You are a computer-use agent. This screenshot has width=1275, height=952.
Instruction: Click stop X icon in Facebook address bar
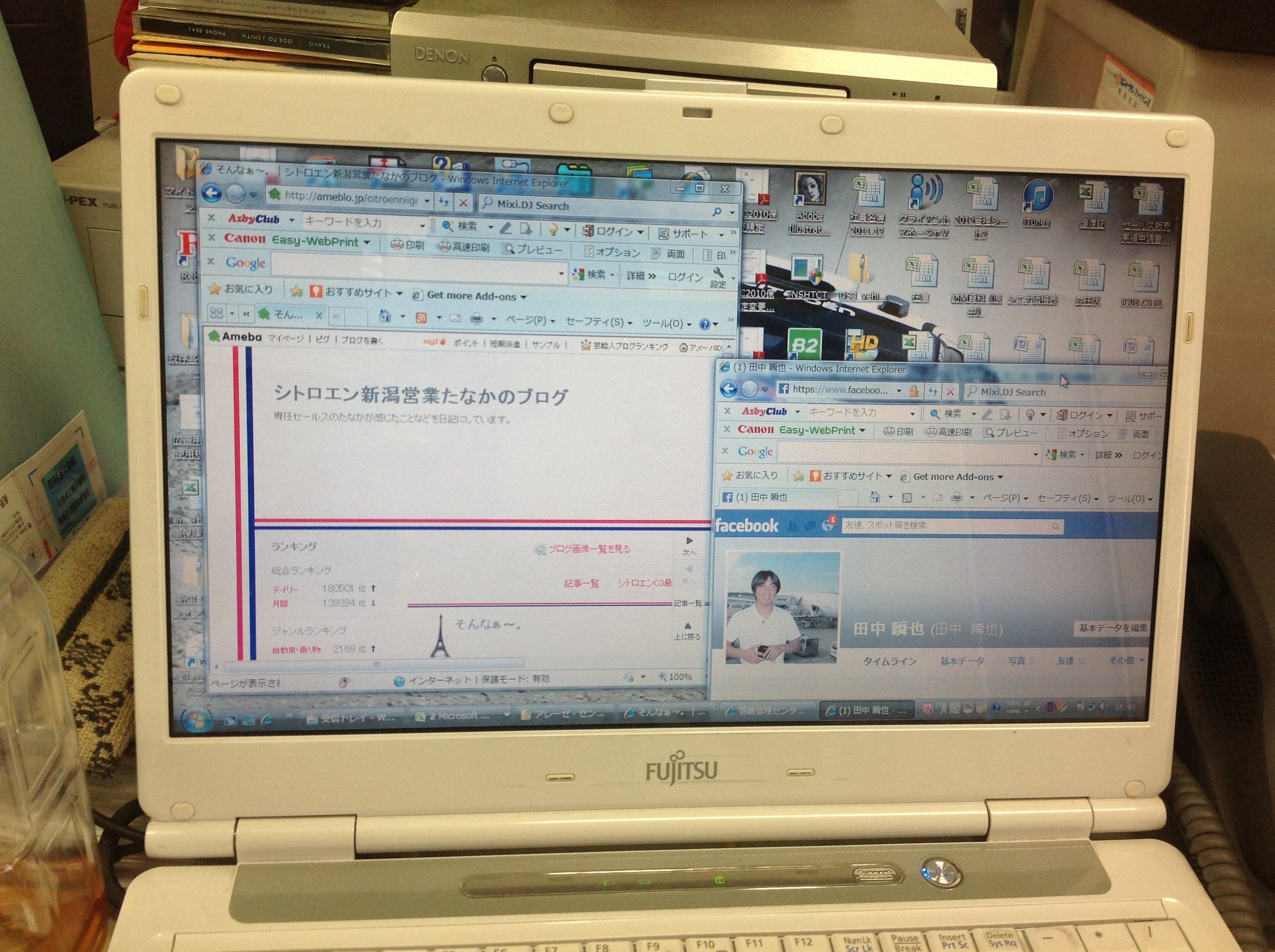pyautogui.click(x=950, y=392)
